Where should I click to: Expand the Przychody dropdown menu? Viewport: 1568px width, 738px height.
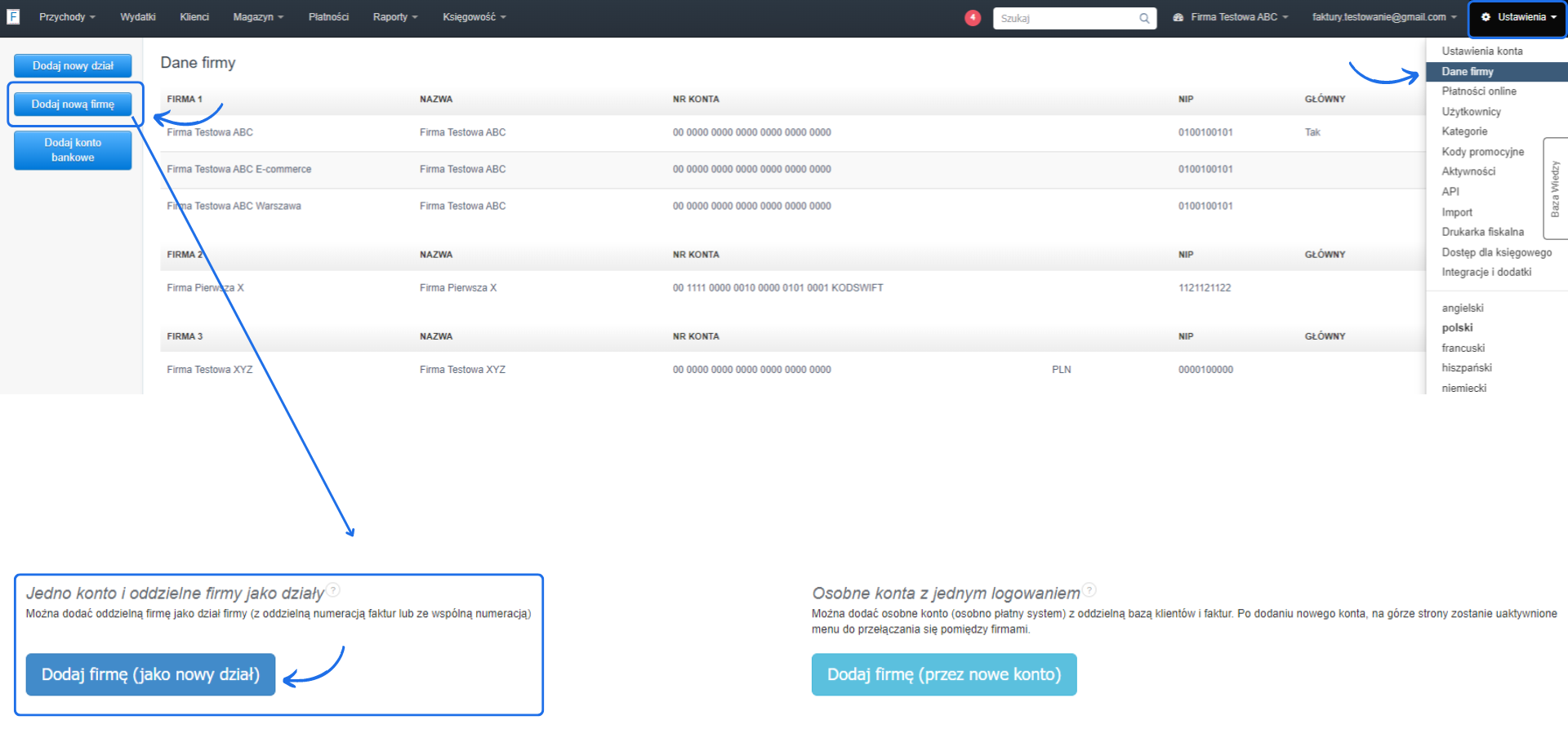[x=67, y=17]
